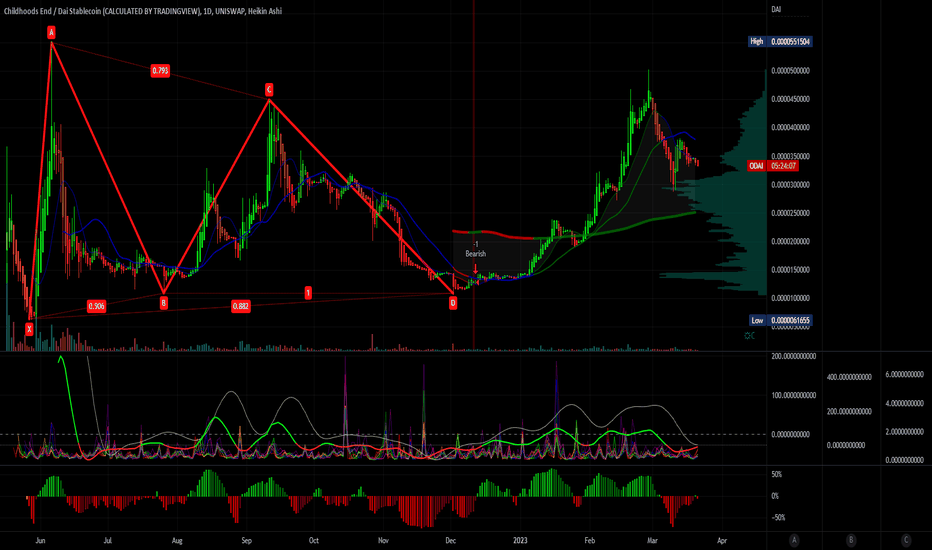
Task: Click the 0.0000300000 price axis label
Action: pos(790,185)
